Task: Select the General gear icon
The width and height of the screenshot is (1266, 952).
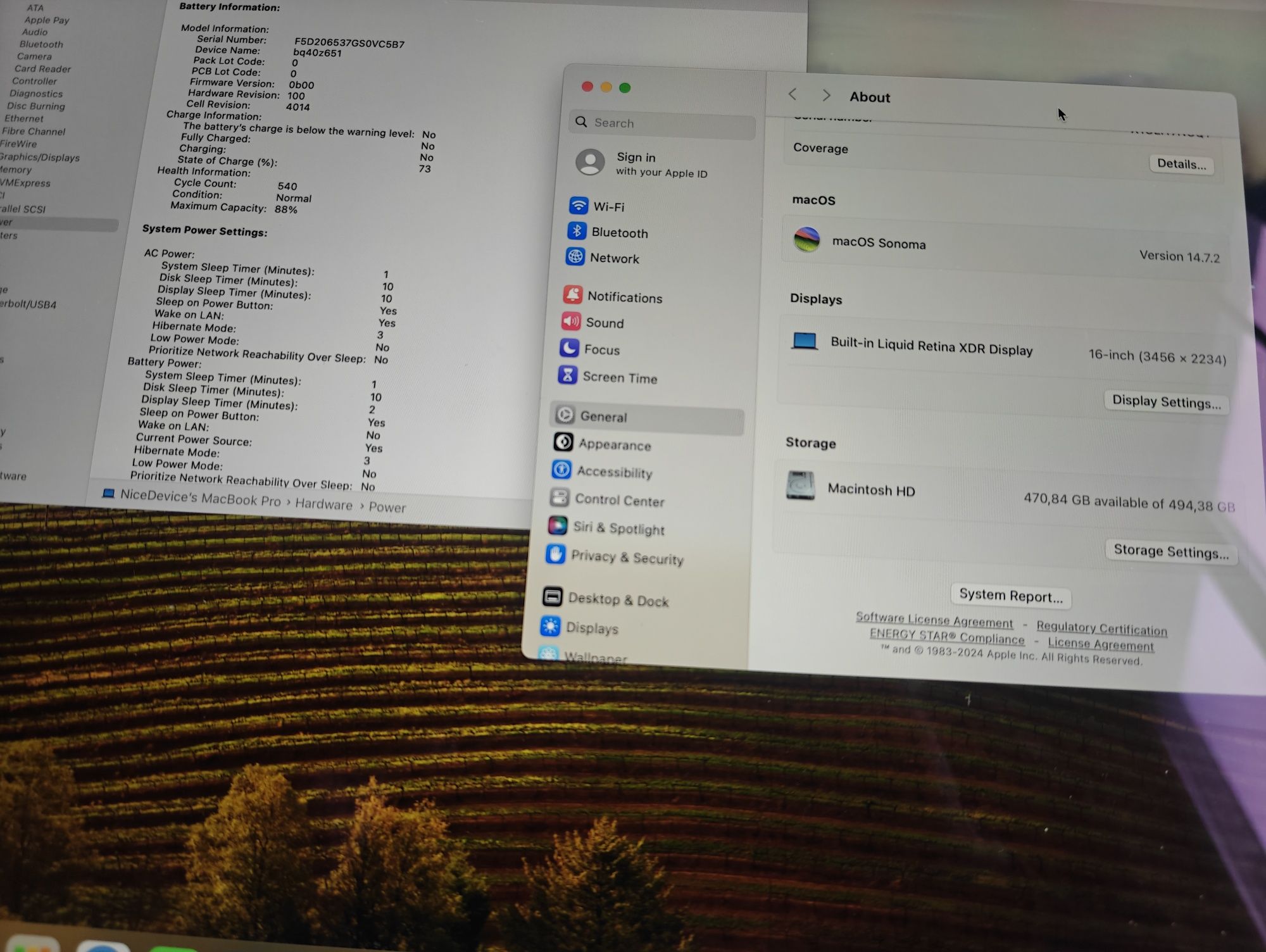Action: (565, 415)
